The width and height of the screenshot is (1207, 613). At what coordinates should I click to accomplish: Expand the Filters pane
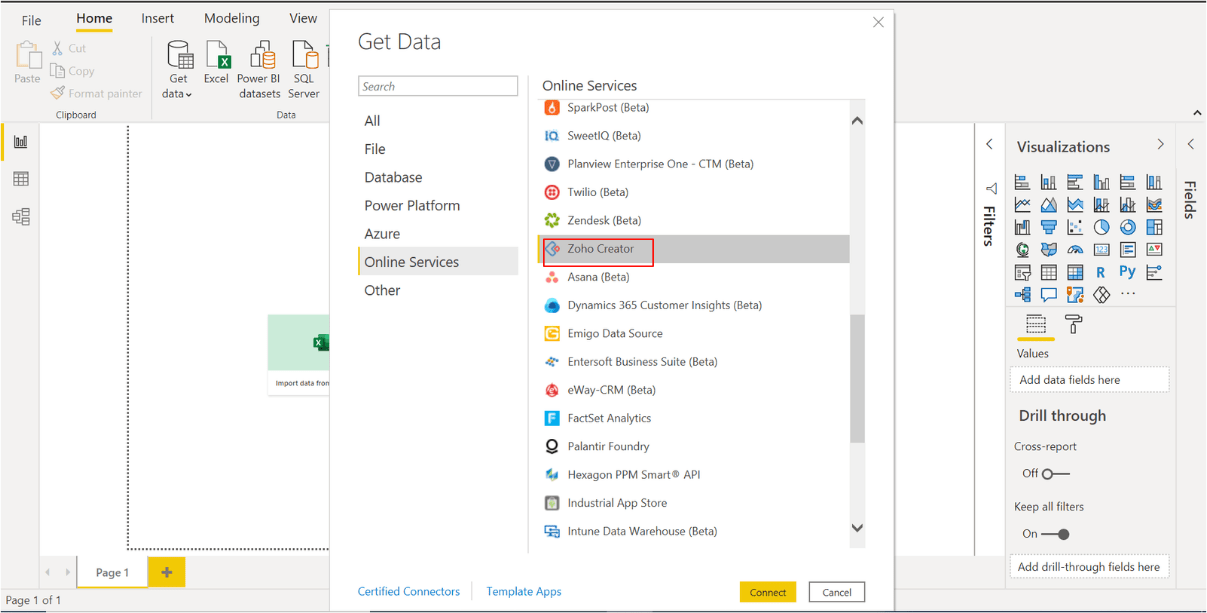pos(989,143)
